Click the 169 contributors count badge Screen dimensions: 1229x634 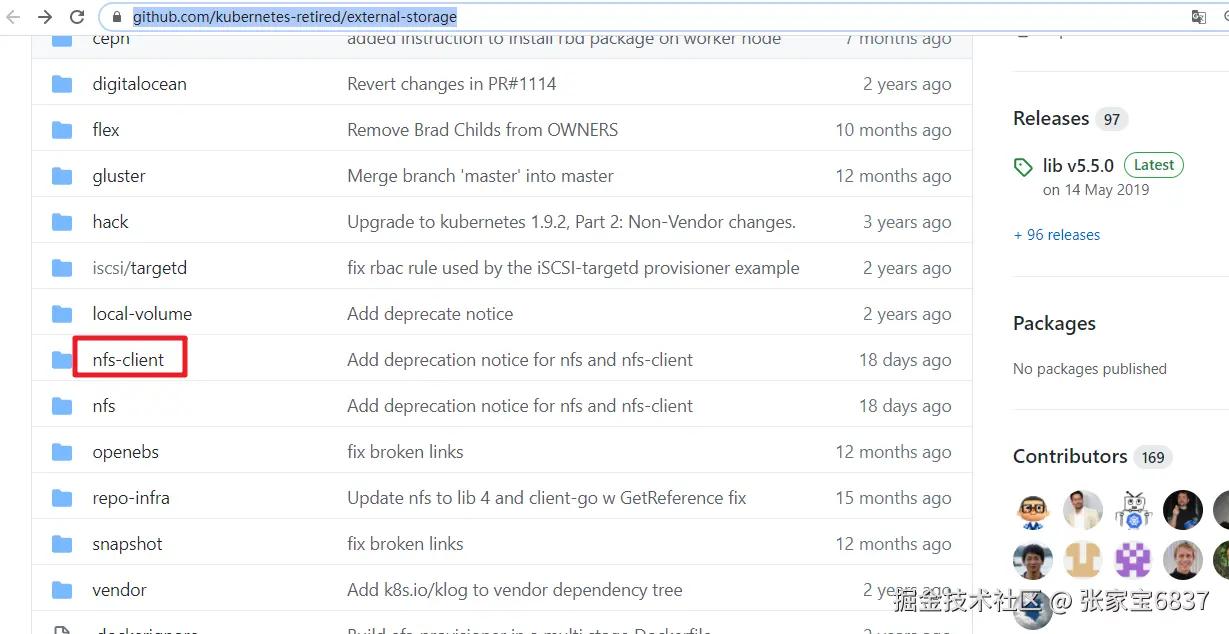(1153, 457)
